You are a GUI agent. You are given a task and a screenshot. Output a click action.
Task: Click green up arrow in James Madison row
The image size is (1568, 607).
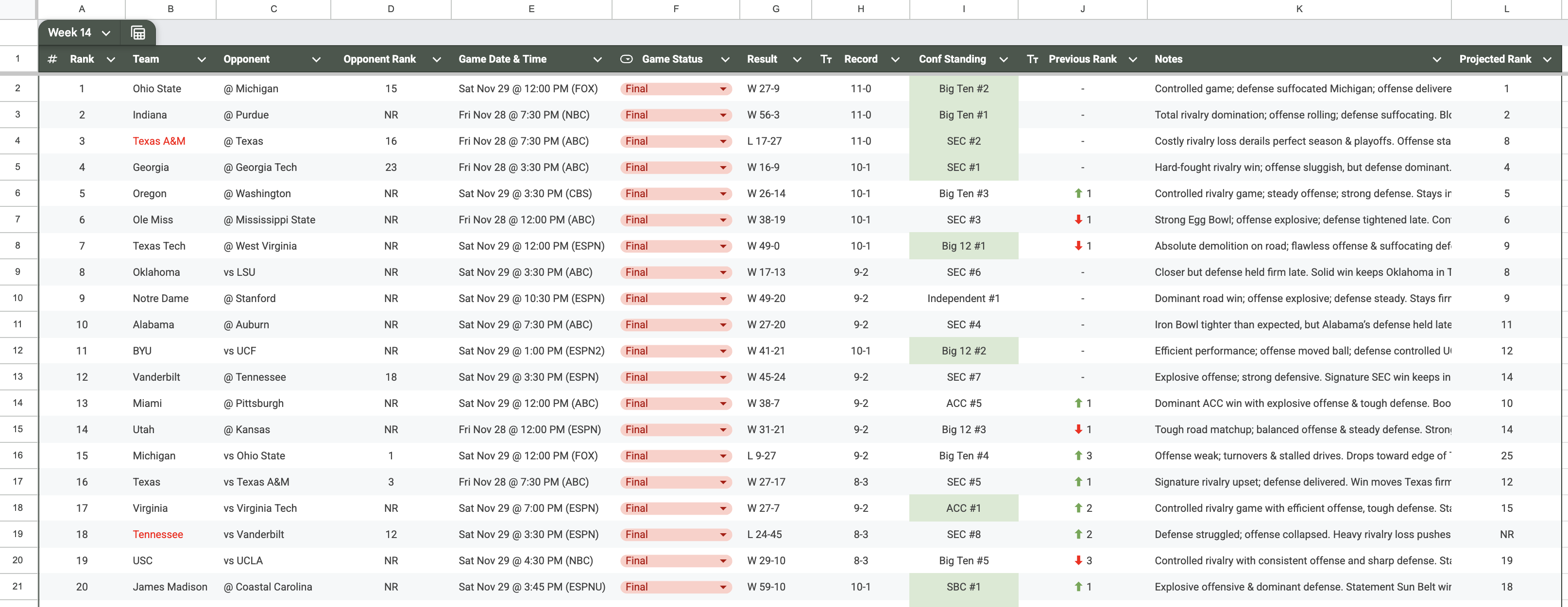tap(1078, 586)
